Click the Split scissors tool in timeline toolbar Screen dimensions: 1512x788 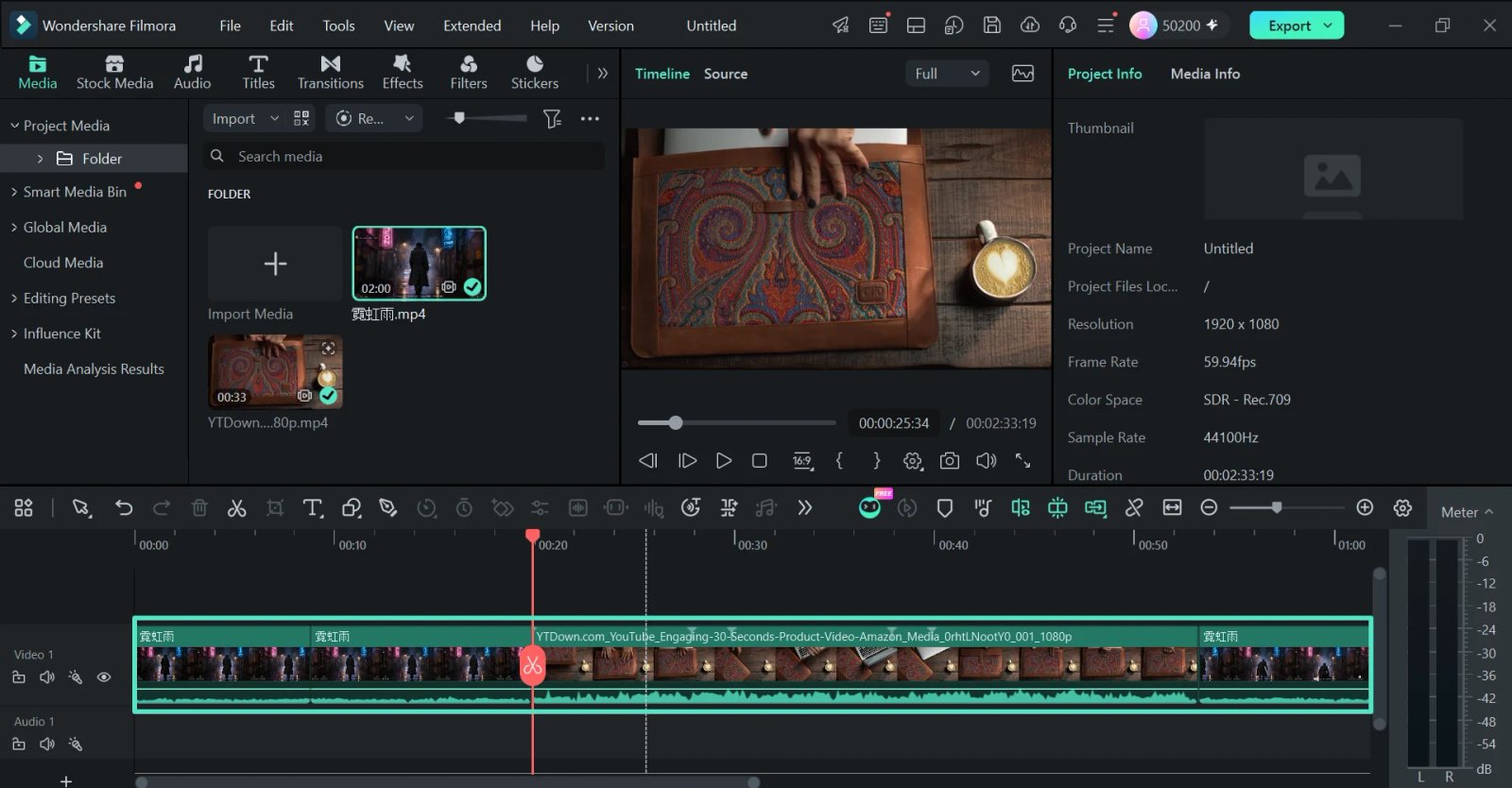236,508
